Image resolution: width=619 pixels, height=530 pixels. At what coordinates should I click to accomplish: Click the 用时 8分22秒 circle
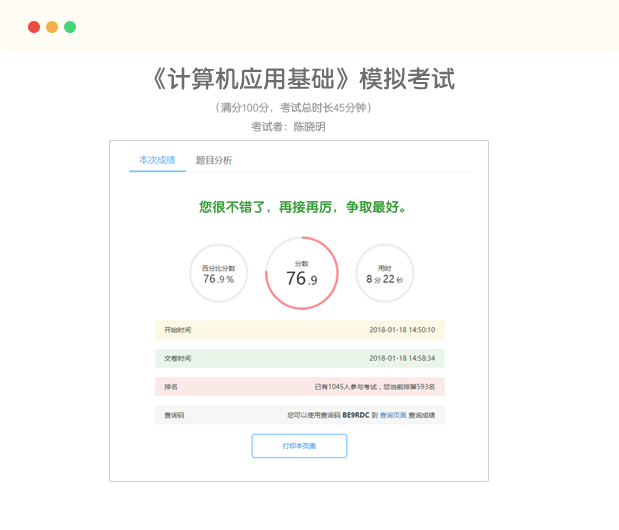384,274
